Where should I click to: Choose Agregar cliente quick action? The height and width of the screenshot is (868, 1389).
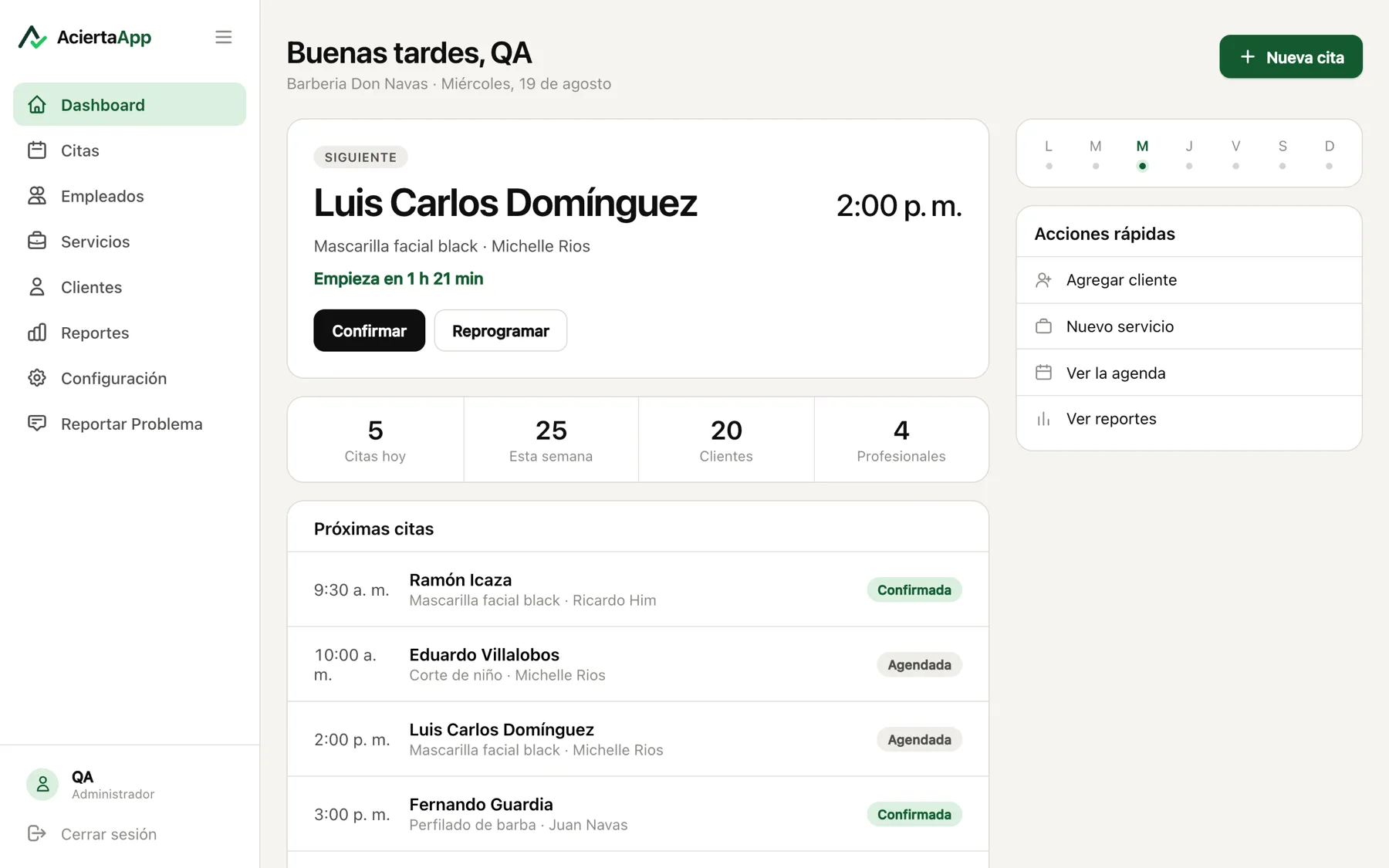1188,280
